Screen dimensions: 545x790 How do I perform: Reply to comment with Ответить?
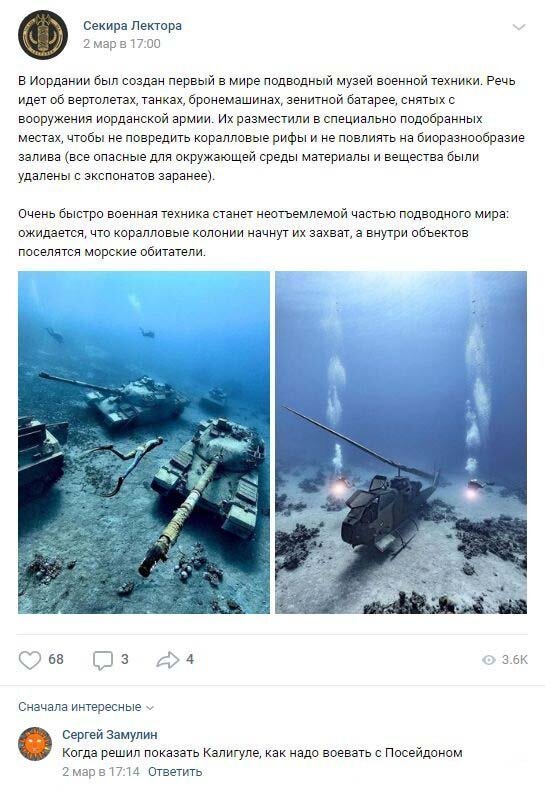click(x=175, y=771)
